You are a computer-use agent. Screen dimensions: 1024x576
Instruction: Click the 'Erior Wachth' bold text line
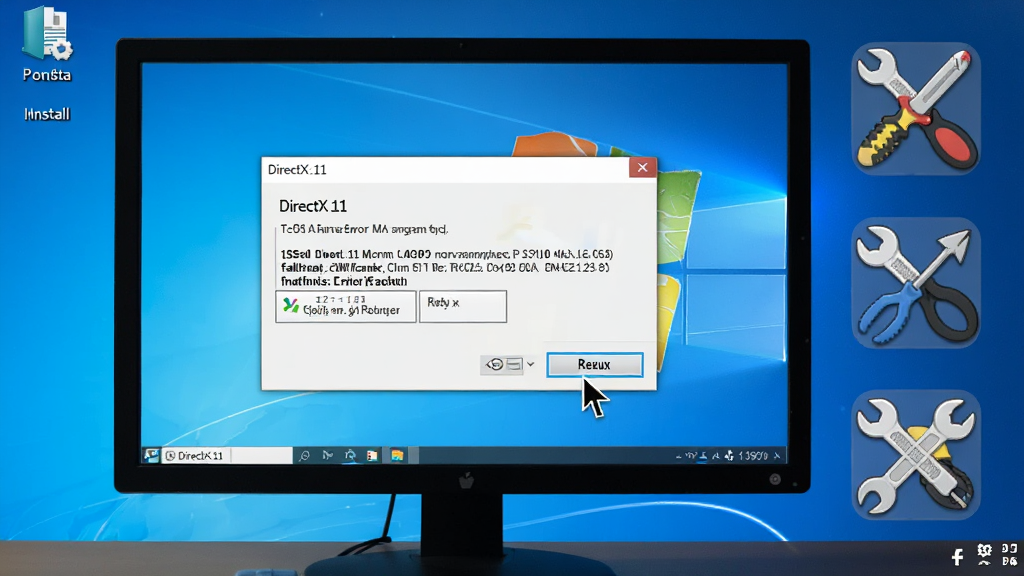(x=344, y=281)
